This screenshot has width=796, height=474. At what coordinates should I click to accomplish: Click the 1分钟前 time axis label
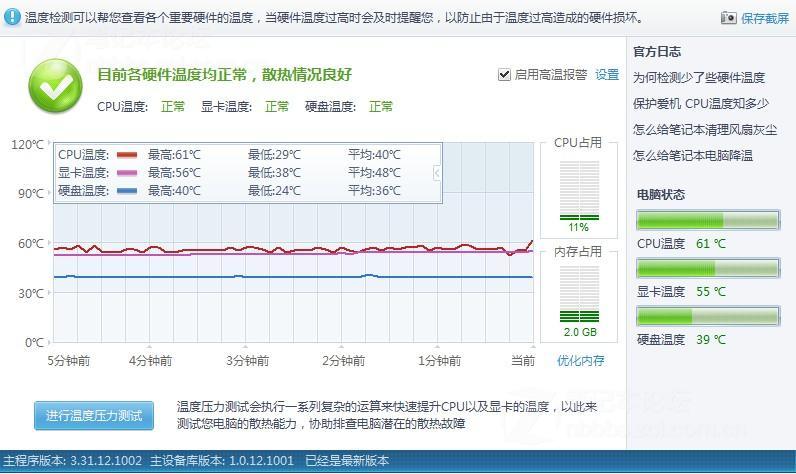click(439, 361)
